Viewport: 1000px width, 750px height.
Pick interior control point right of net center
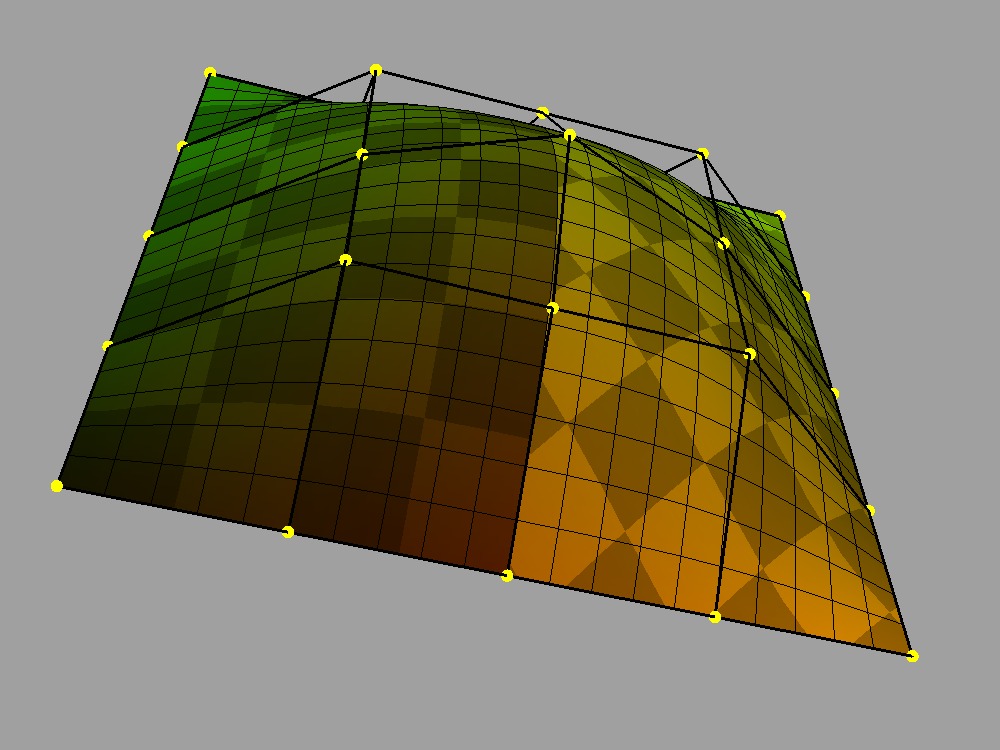pos(749,354)
